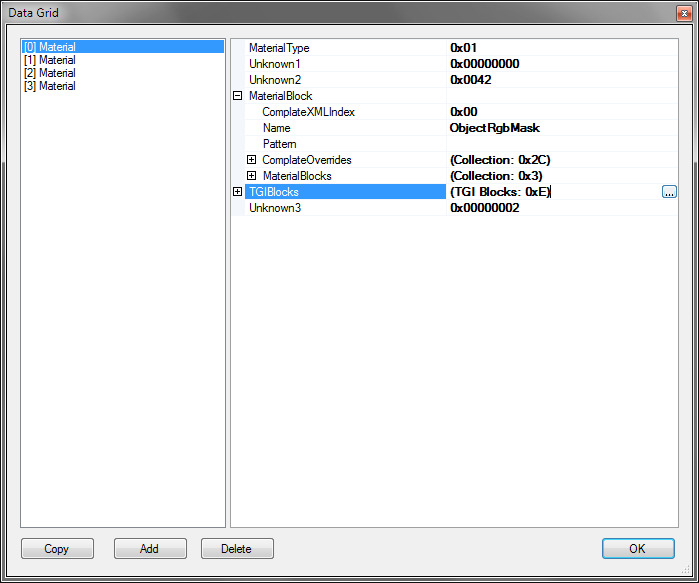The width and height of the screenshot is (699, 583).
Task: Expand the TGIBlocks node
Action: (238, 192)
